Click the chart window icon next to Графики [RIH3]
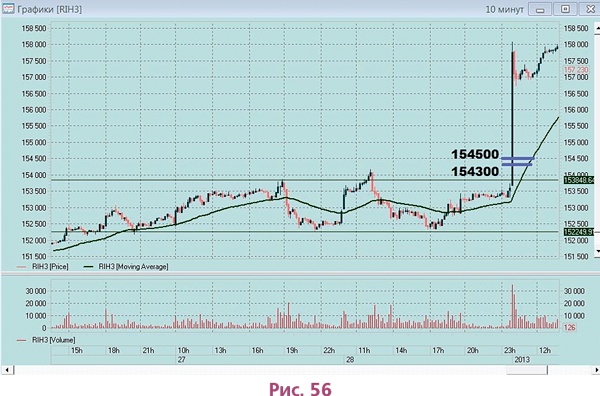 pyautogui.click(x=7, y=8)
